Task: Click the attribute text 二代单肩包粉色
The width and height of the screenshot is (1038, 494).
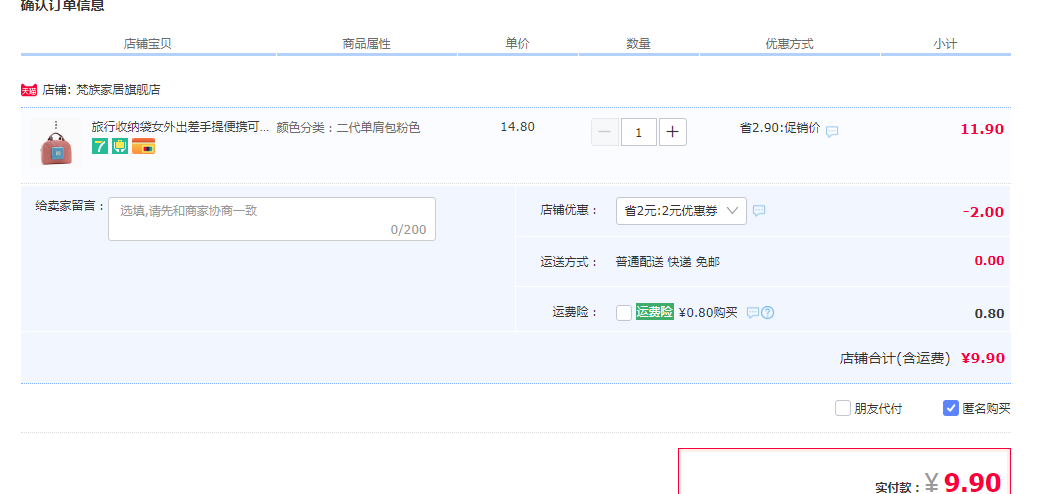Action: pyautogui.click(x=378, y=128)
